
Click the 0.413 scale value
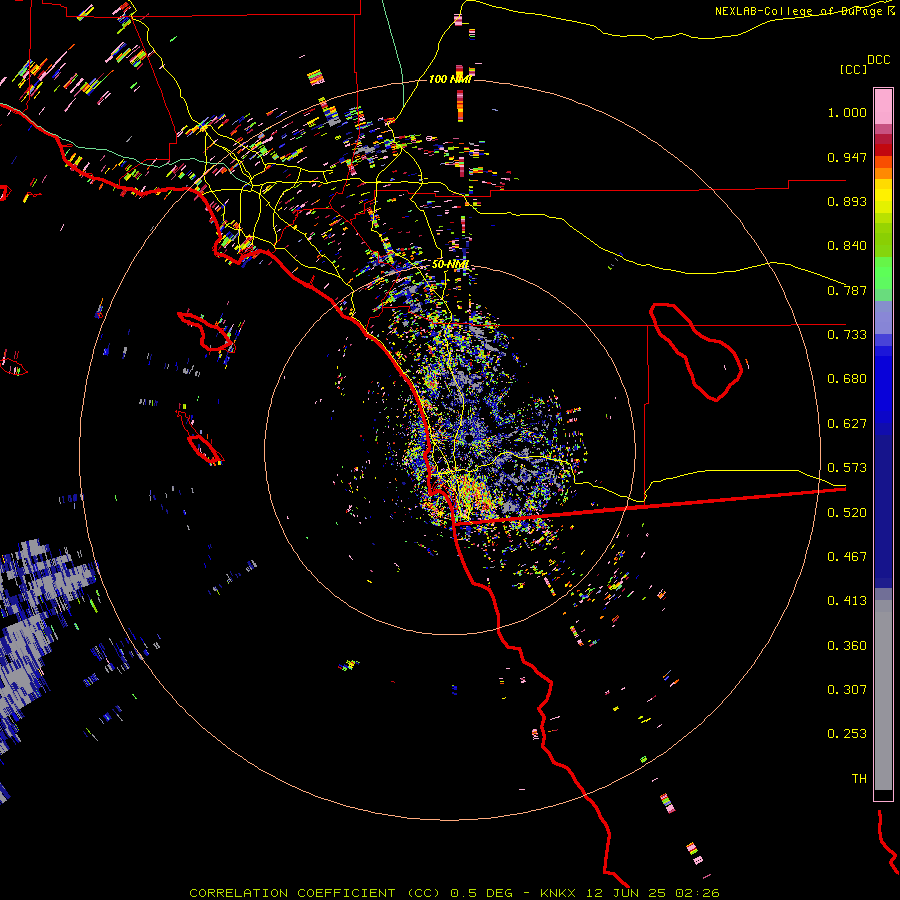(x=847, y=601)
